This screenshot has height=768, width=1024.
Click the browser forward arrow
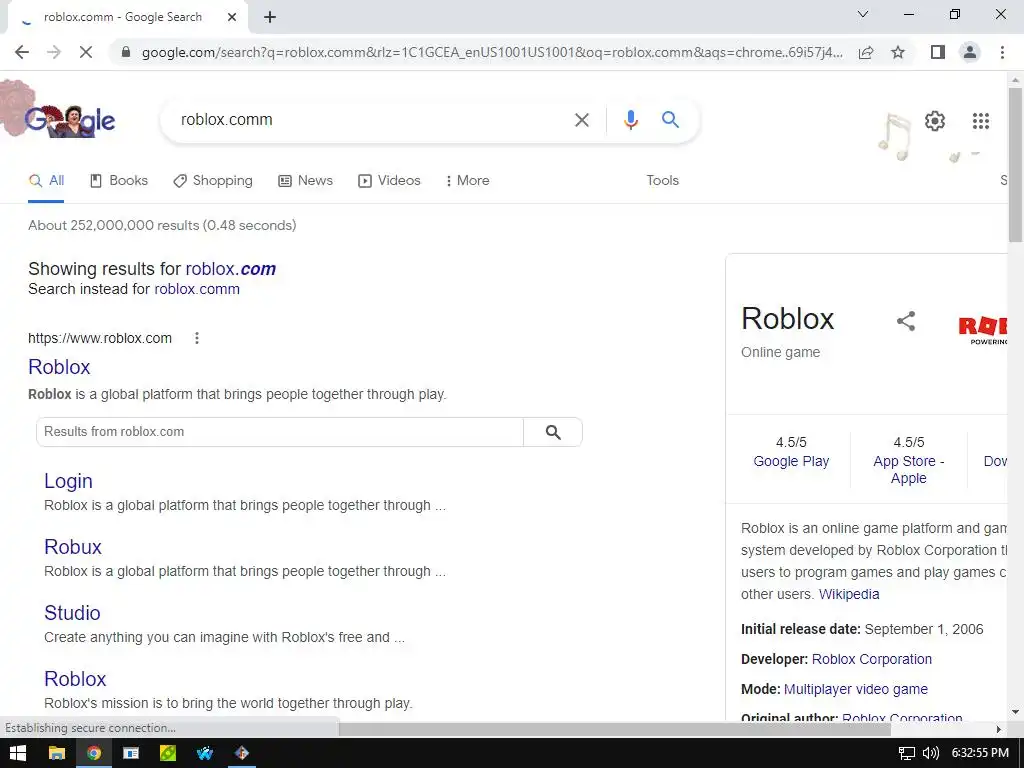[54, 52]
